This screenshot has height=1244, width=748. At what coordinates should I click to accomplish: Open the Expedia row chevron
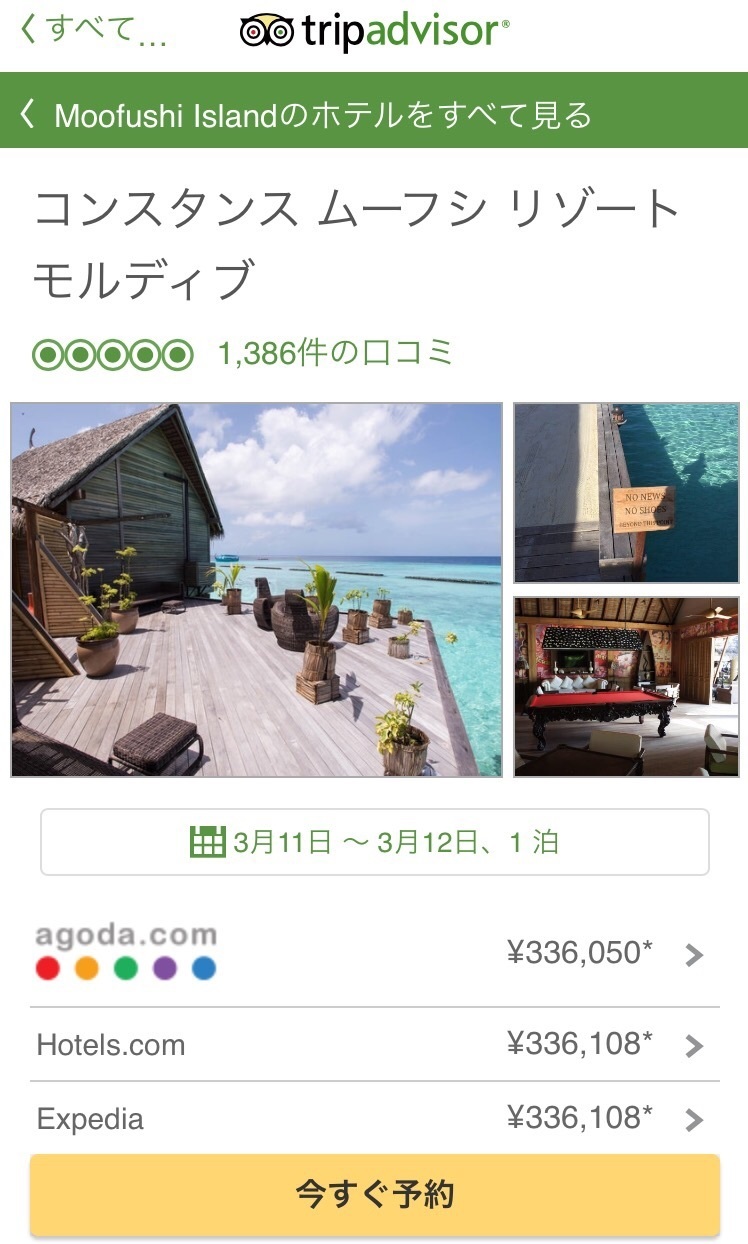(694, 1121)
